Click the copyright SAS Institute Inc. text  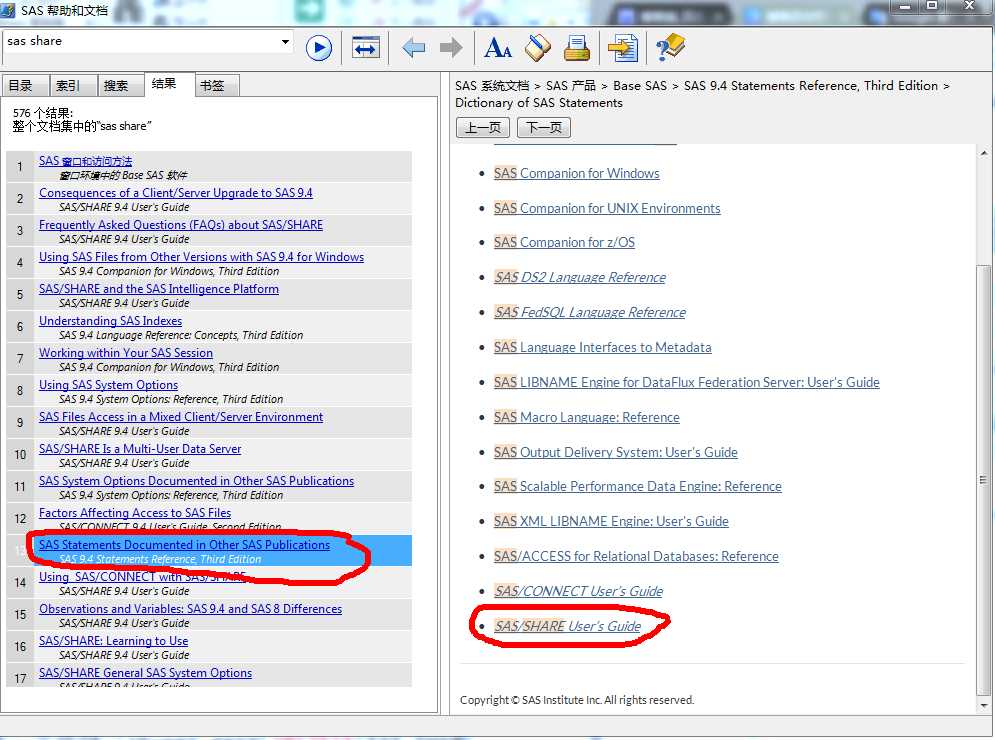click(x=576, y=700)
